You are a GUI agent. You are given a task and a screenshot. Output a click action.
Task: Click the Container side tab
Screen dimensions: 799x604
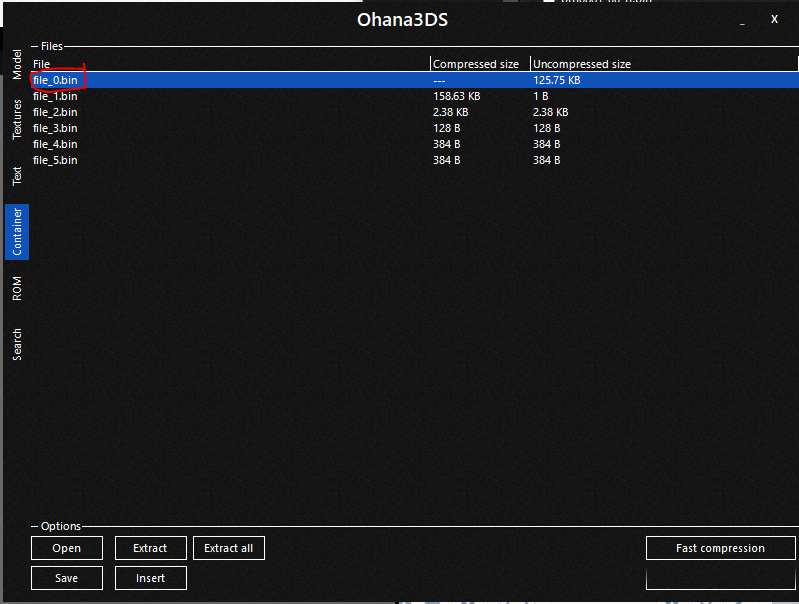[17, 232]
